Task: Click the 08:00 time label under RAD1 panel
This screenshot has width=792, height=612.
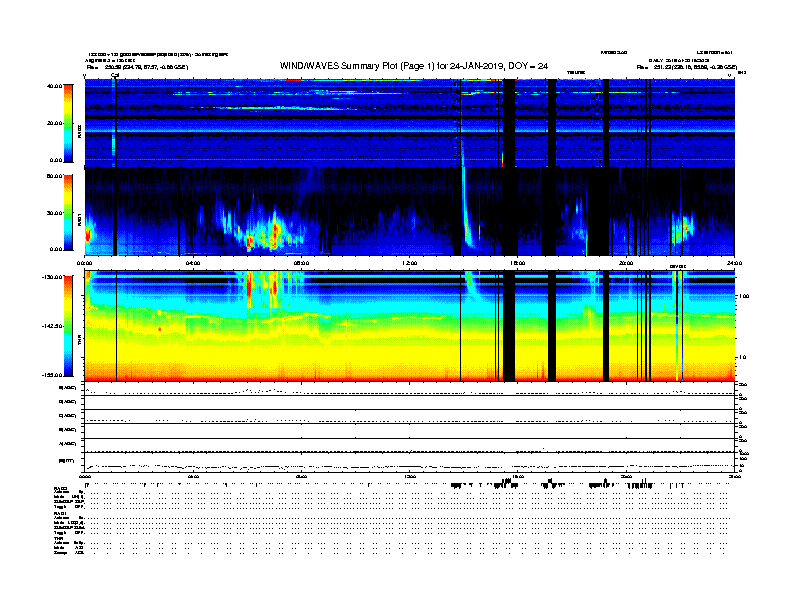Action: click(301, 263)
